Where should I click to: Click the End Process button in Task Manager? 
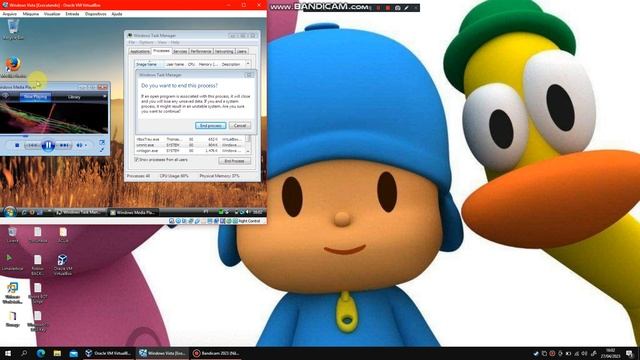pos(234,161)
